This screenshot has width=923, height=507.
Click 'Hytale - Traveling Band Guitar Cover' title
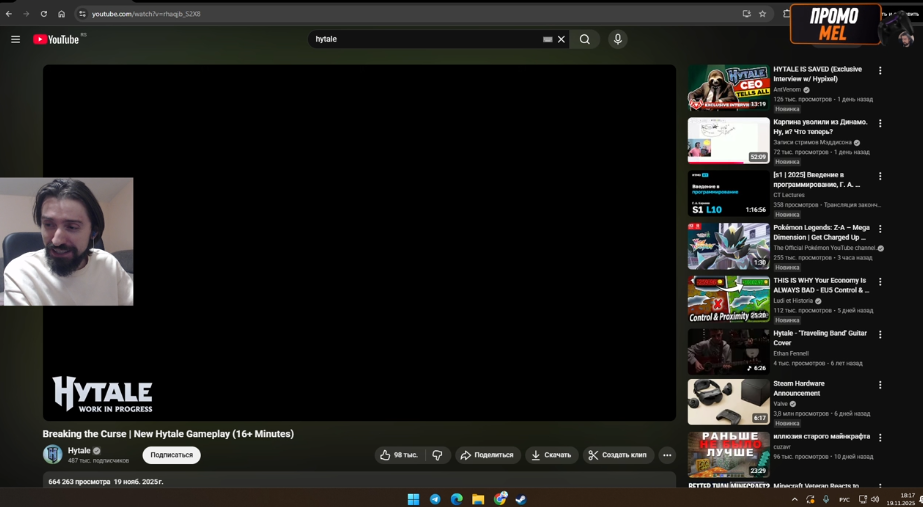coord(820,337)
